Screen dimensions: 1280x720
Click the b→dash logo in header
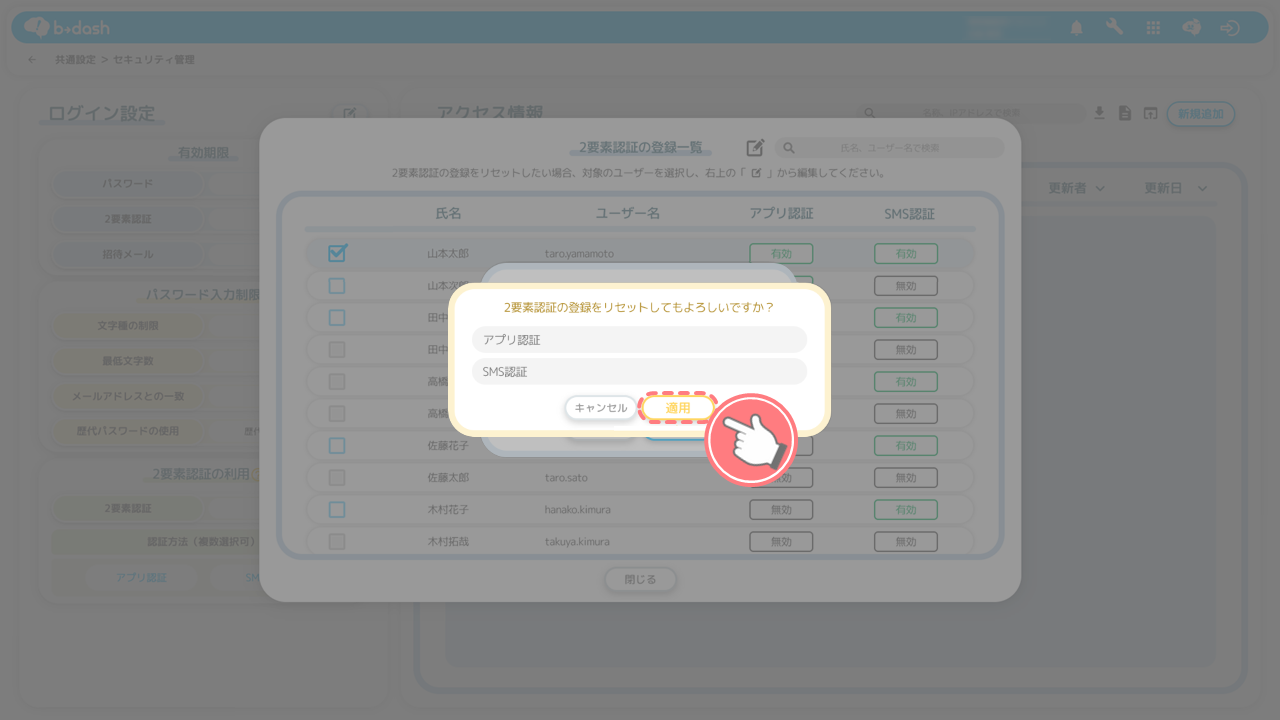67,27
